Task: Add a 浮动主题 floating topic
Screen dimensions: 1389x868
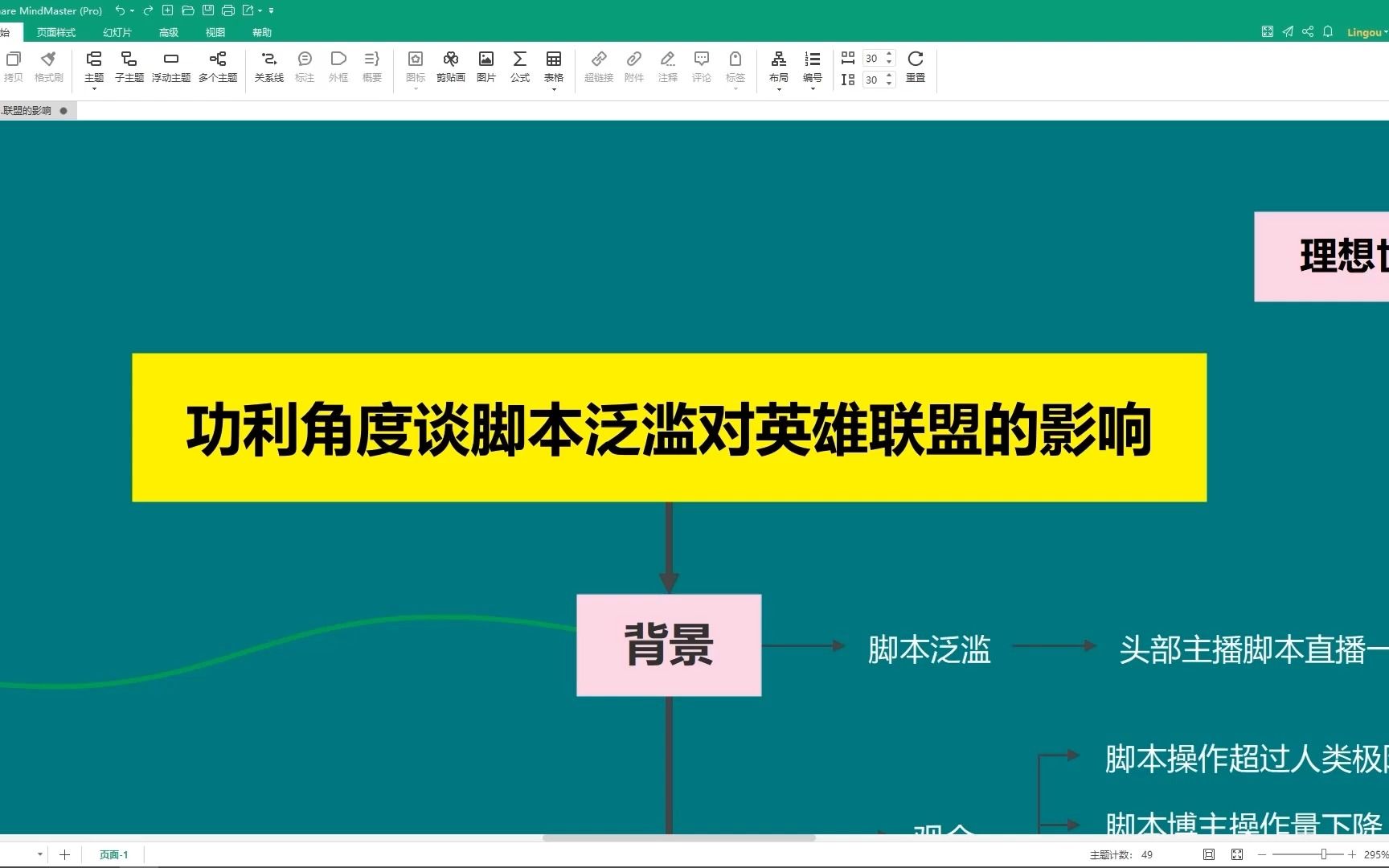Action: click(x=170, y=67)
